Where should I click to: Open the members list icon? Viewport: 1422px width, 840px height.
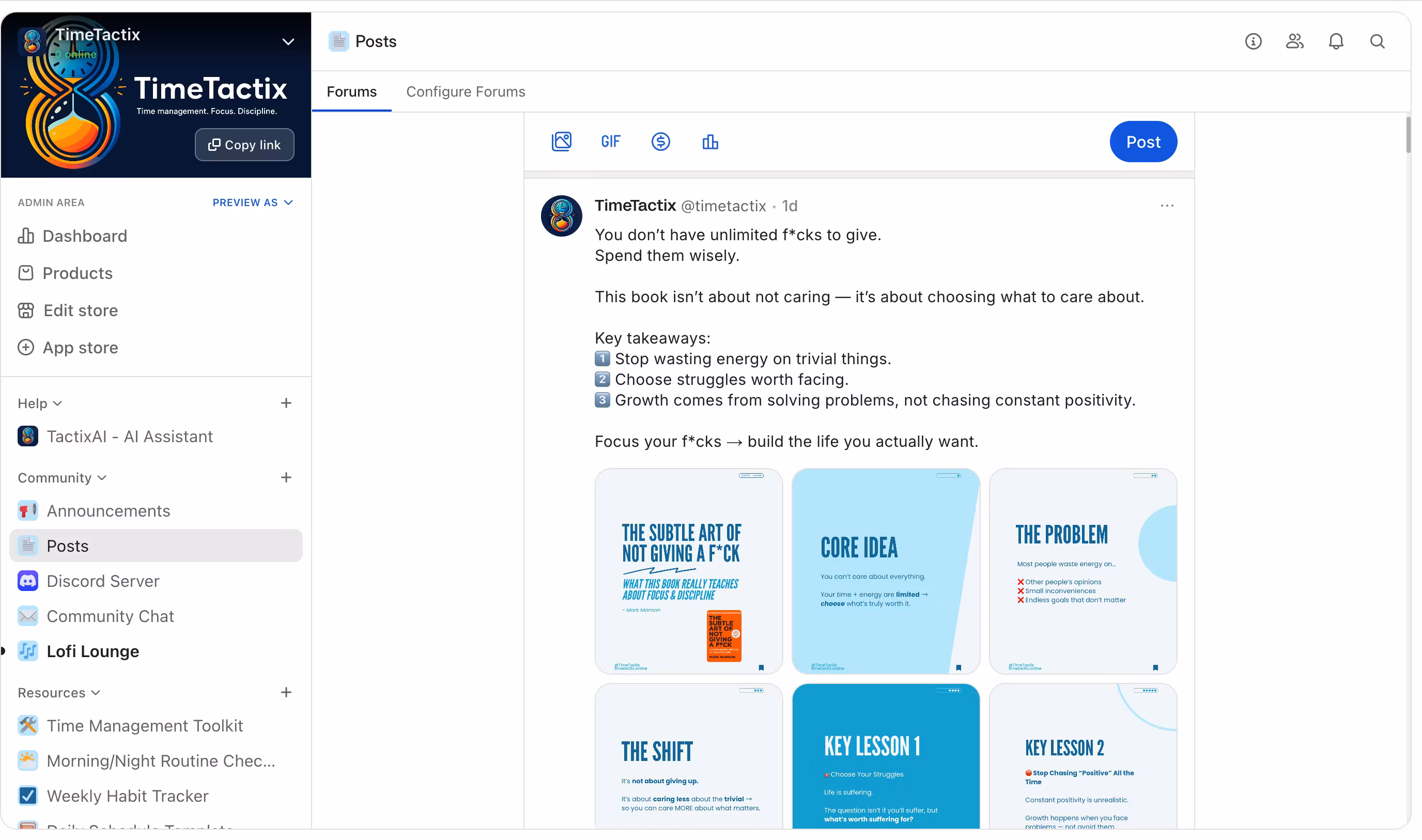pyautogui.click(x=1295, y=41)
